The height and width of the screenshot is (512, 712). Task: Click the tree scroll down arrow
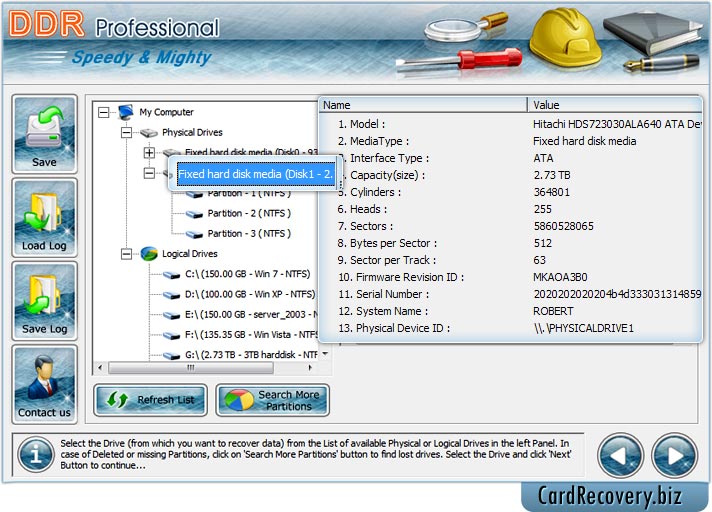326,354
